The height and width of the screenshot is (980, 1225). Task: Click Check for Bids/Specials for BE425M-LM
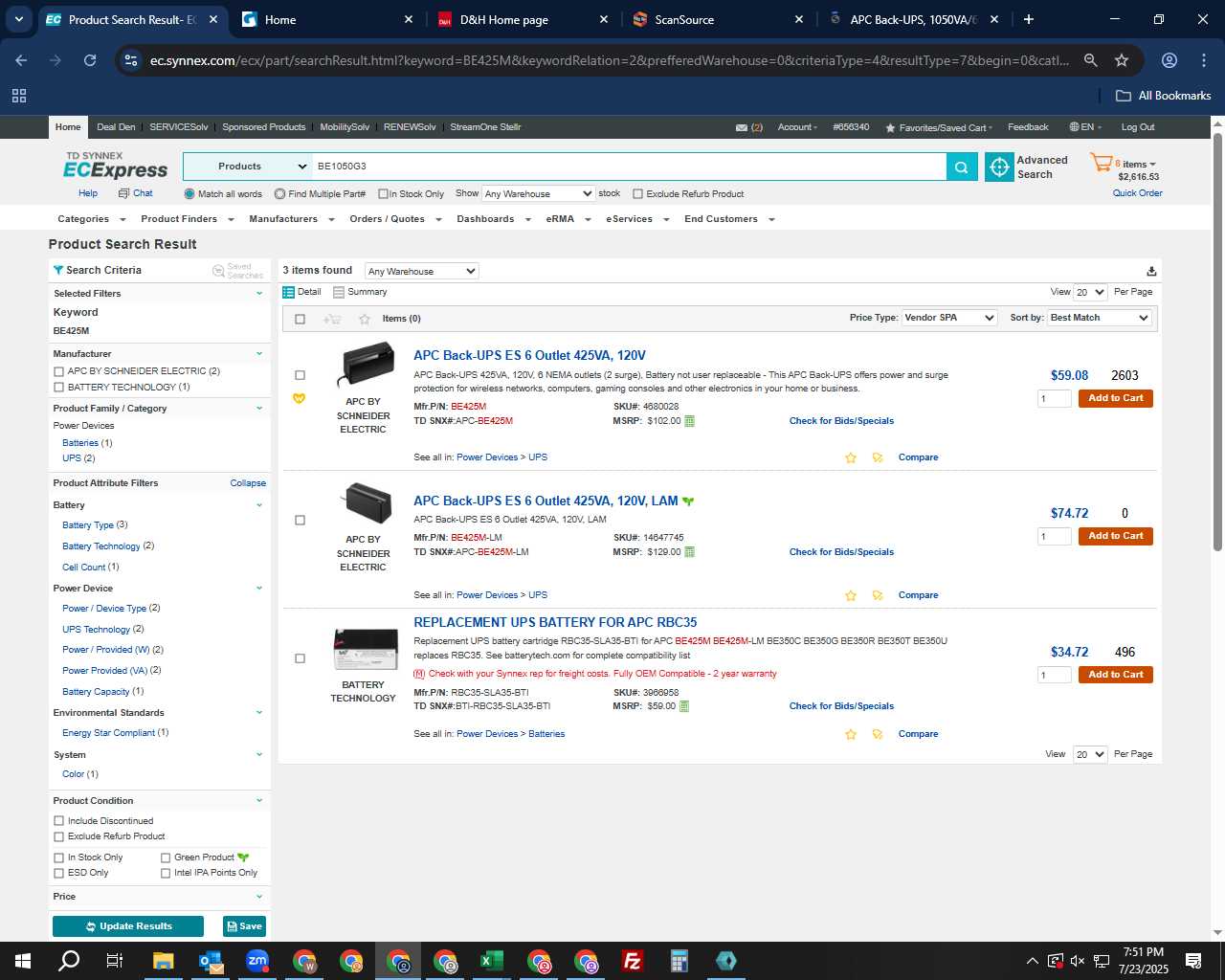coord(841,552)
